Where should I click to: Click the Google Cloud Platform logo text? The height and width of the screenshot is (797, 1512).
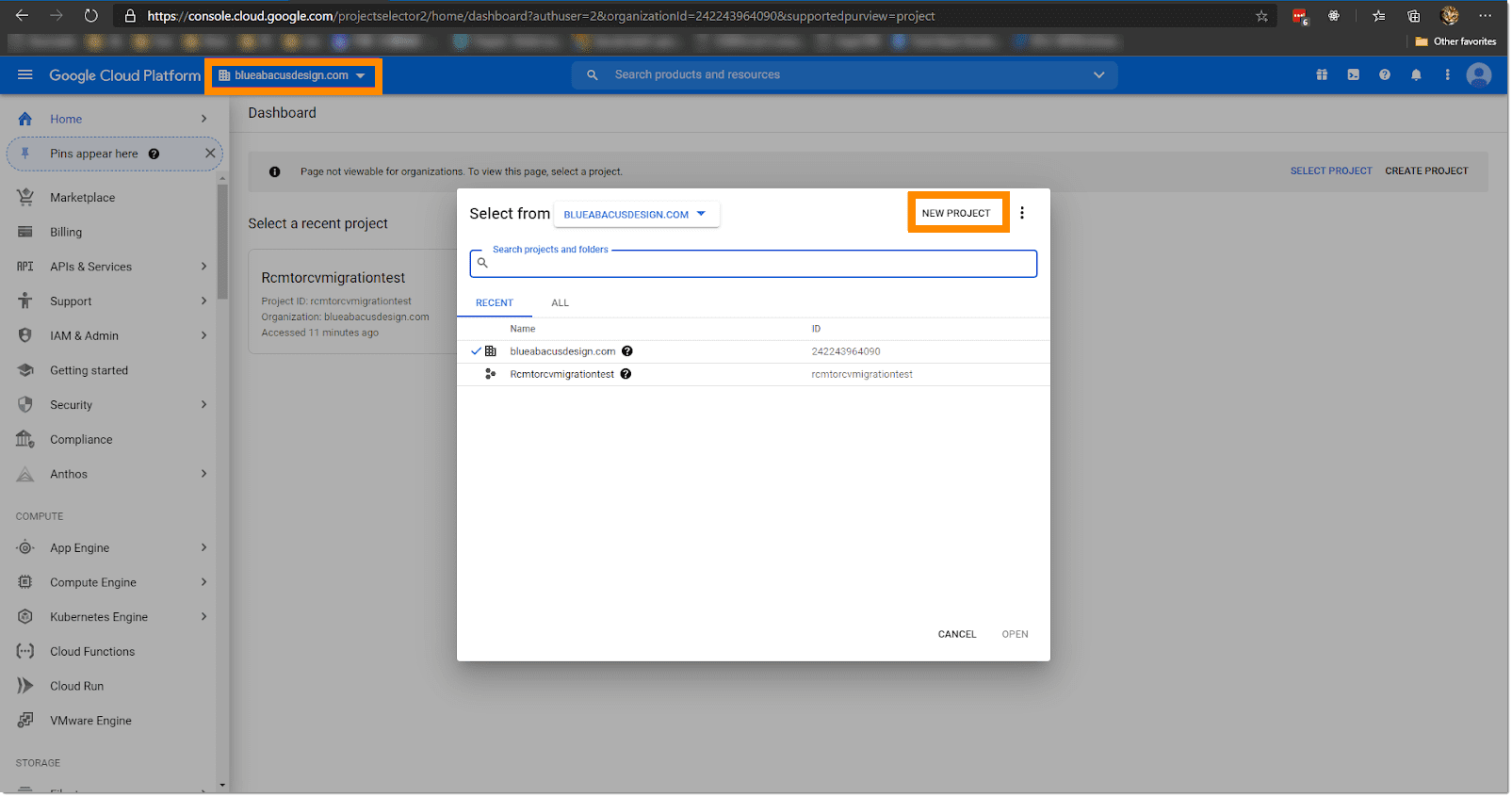point(125,75)
